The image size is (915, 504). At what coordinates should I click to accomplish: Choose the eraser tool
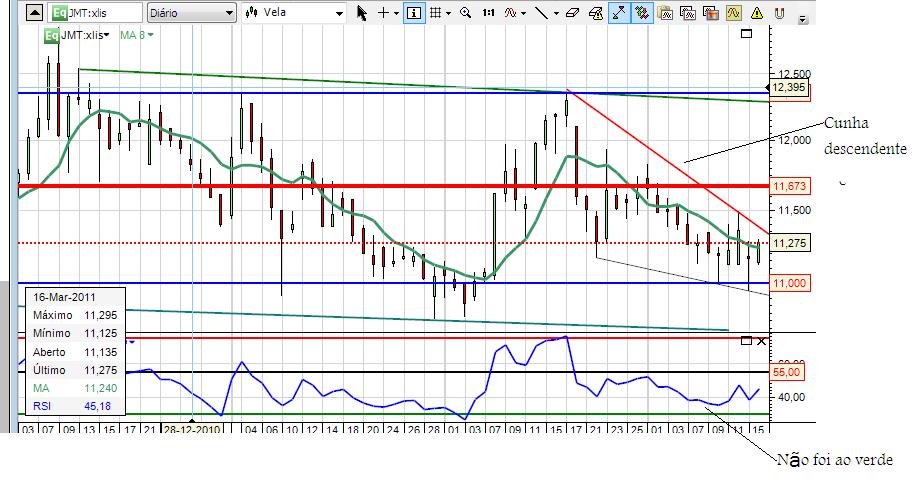pyautogui.click(x=572, y=13)
